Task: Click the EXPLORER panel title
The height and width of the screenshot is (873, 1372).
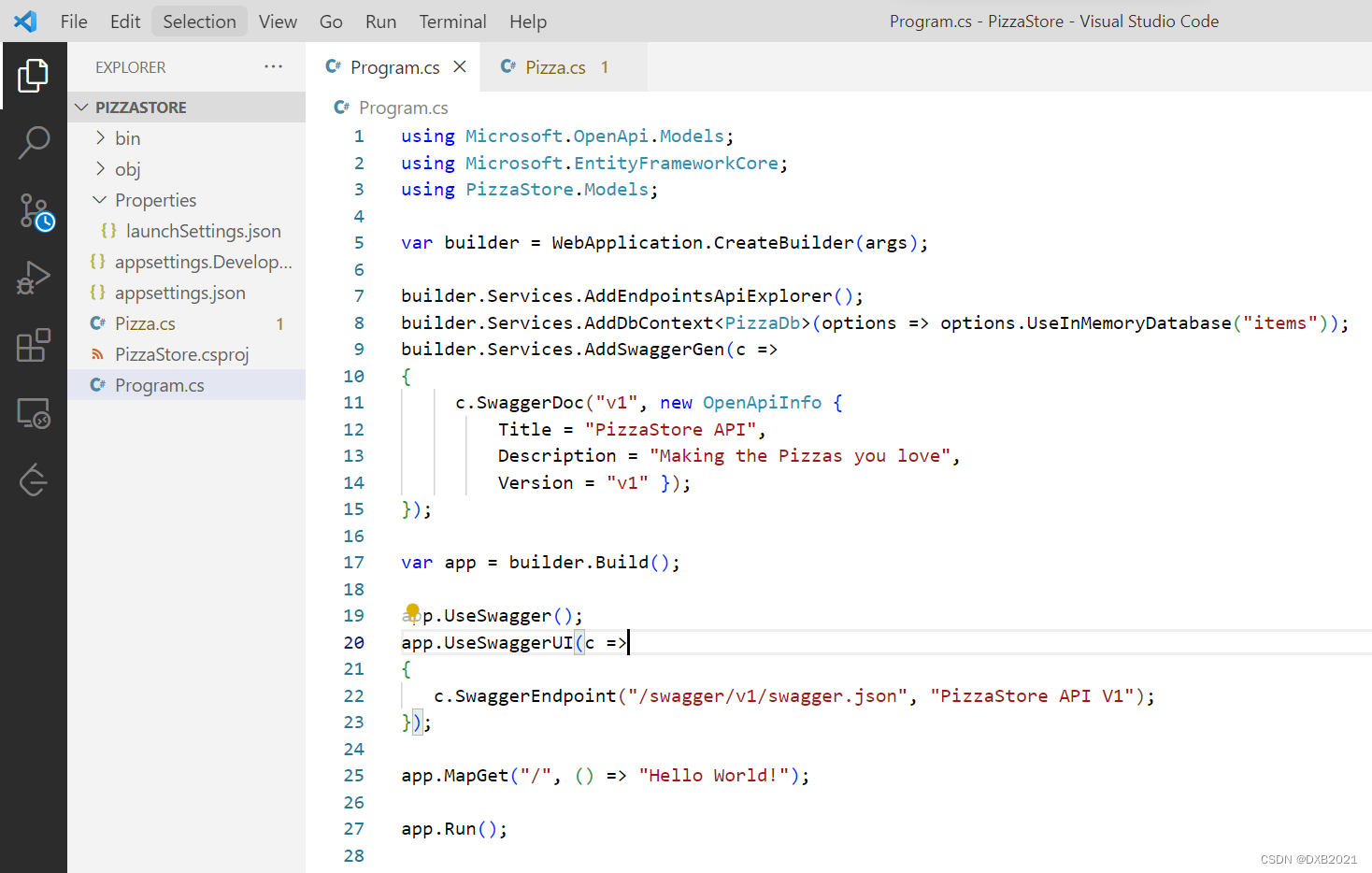Action: point(130,67)
